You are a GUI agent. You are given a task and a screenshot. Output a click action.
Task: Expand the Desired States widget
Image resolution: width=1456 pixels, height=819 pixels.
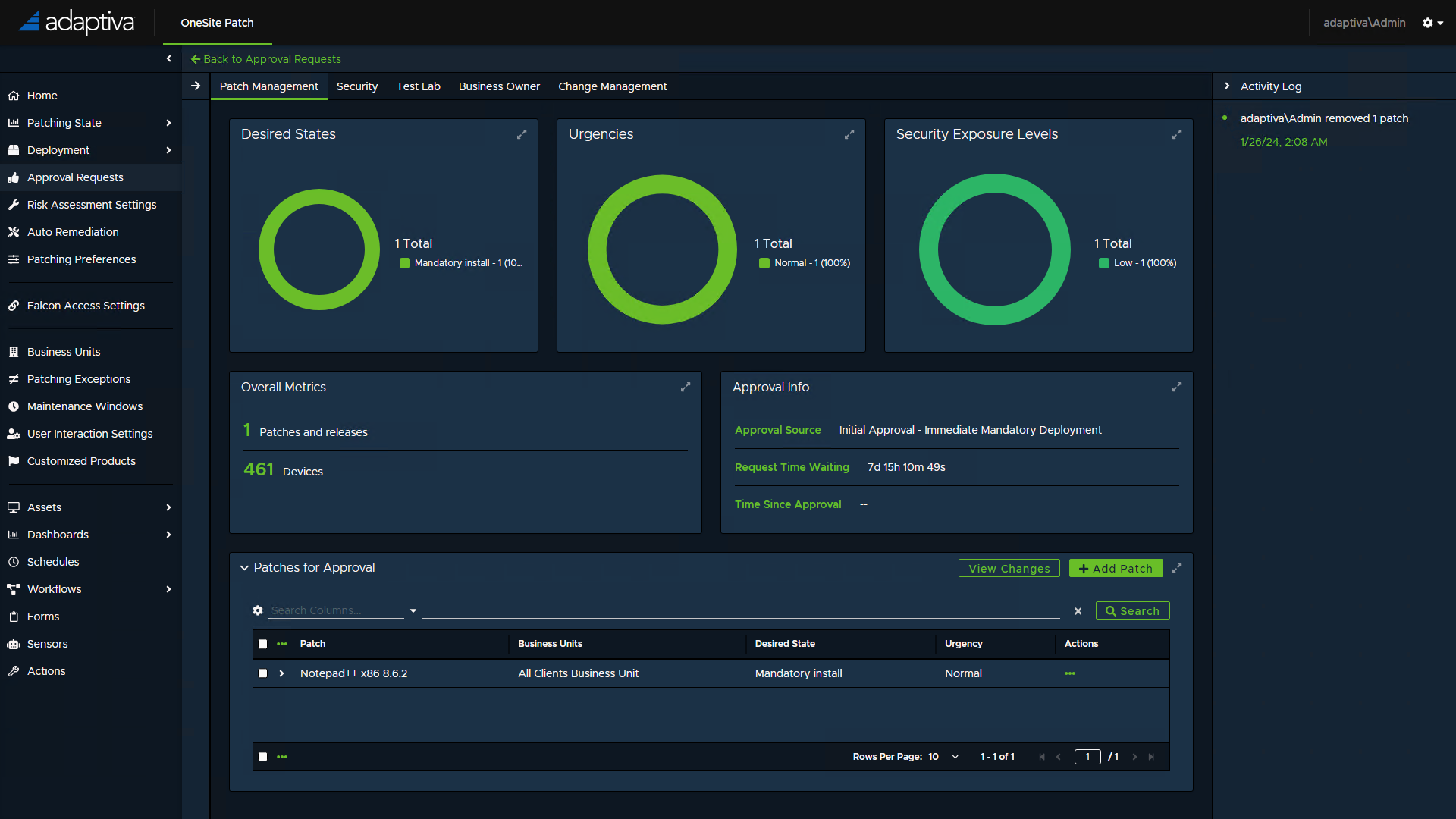(x=522, y=134)
